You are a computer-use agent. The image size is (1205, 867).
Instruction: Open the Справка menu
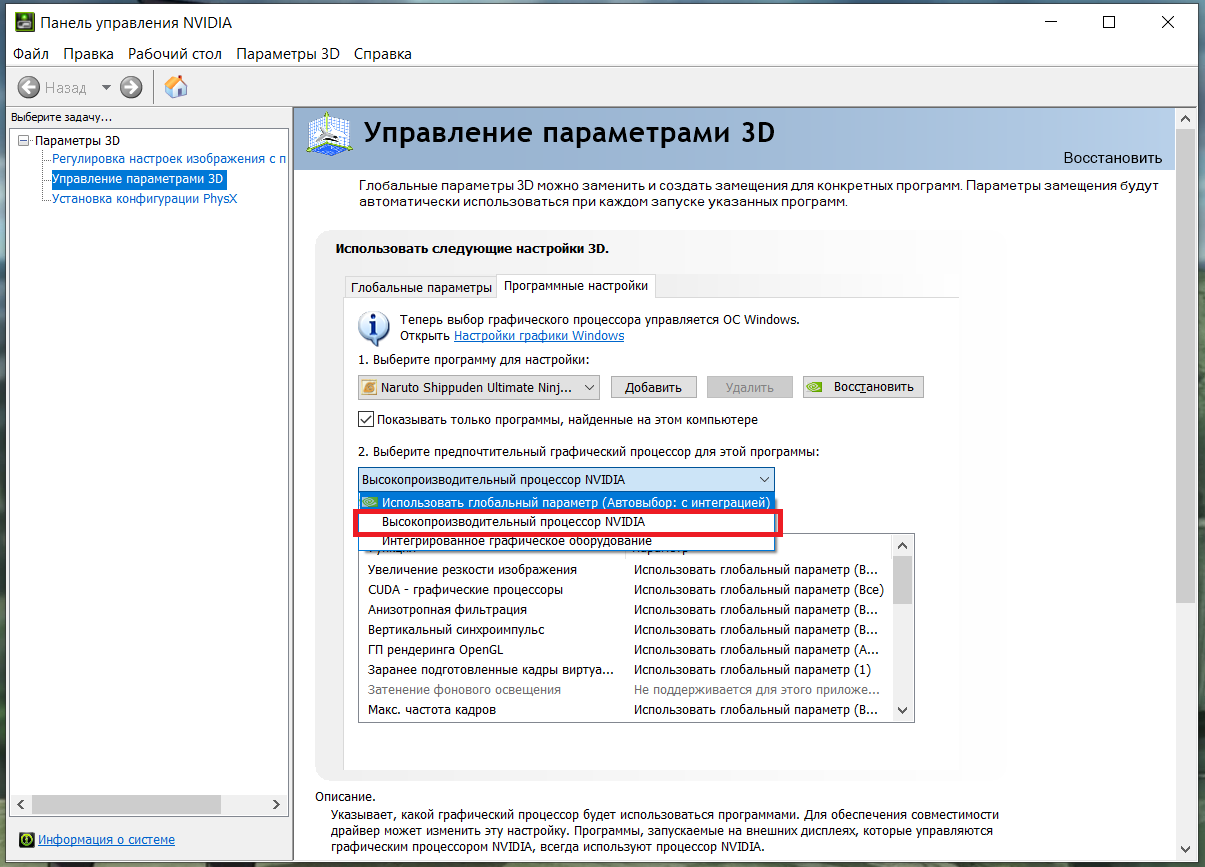pyautogui.click(x=383, y=54)
